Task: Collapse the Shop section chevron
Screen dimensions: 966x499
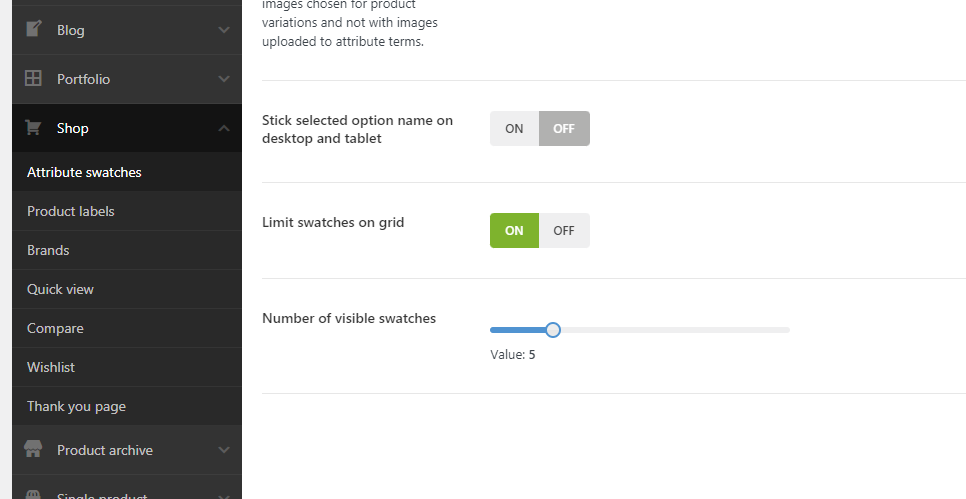Action: (224, 128)
